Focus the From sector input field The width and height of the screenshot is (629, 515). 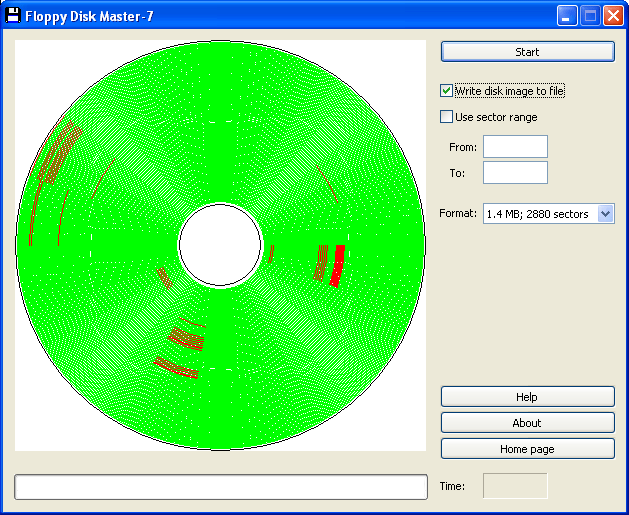pos(515,146)
